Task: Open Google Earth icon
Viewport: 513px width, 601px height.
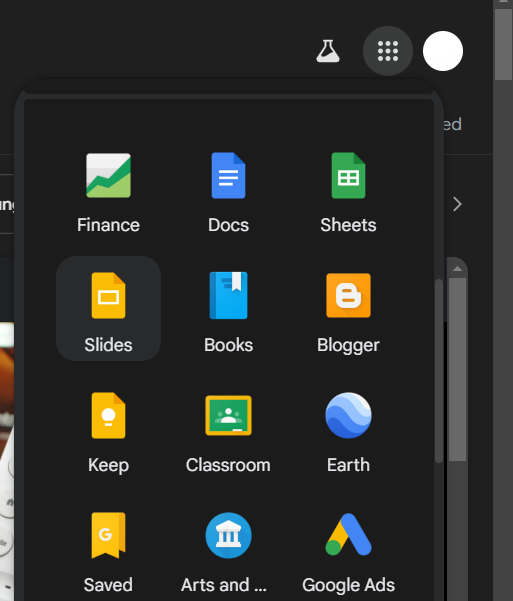Action: tap(348, 415)
